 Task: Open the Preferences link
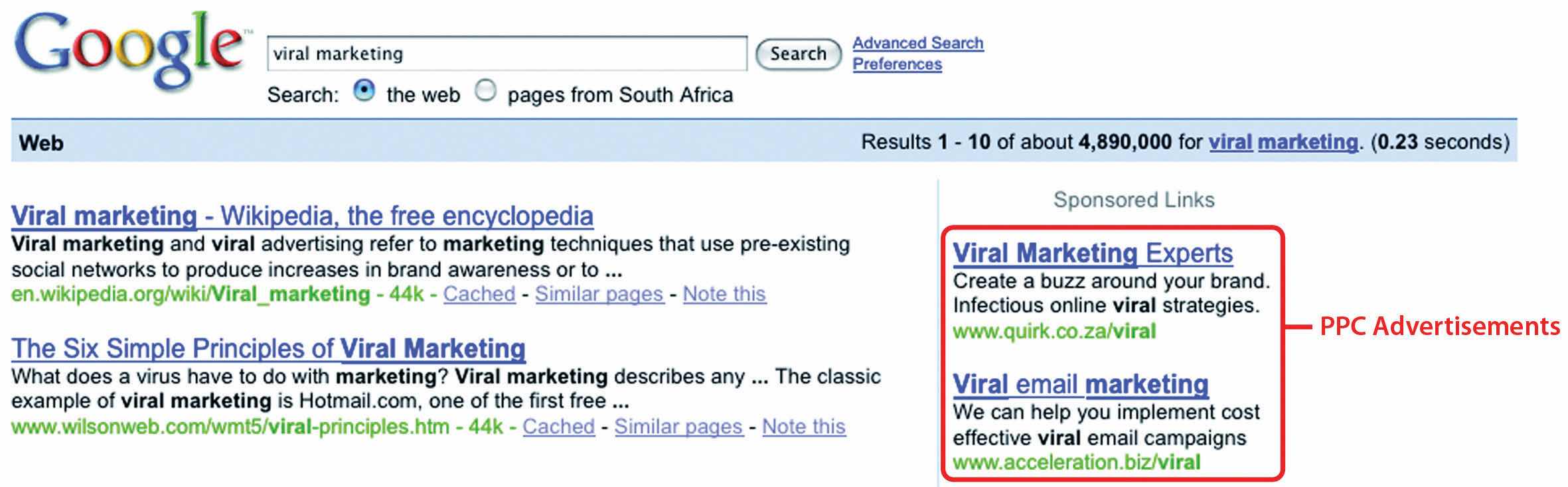897,64
